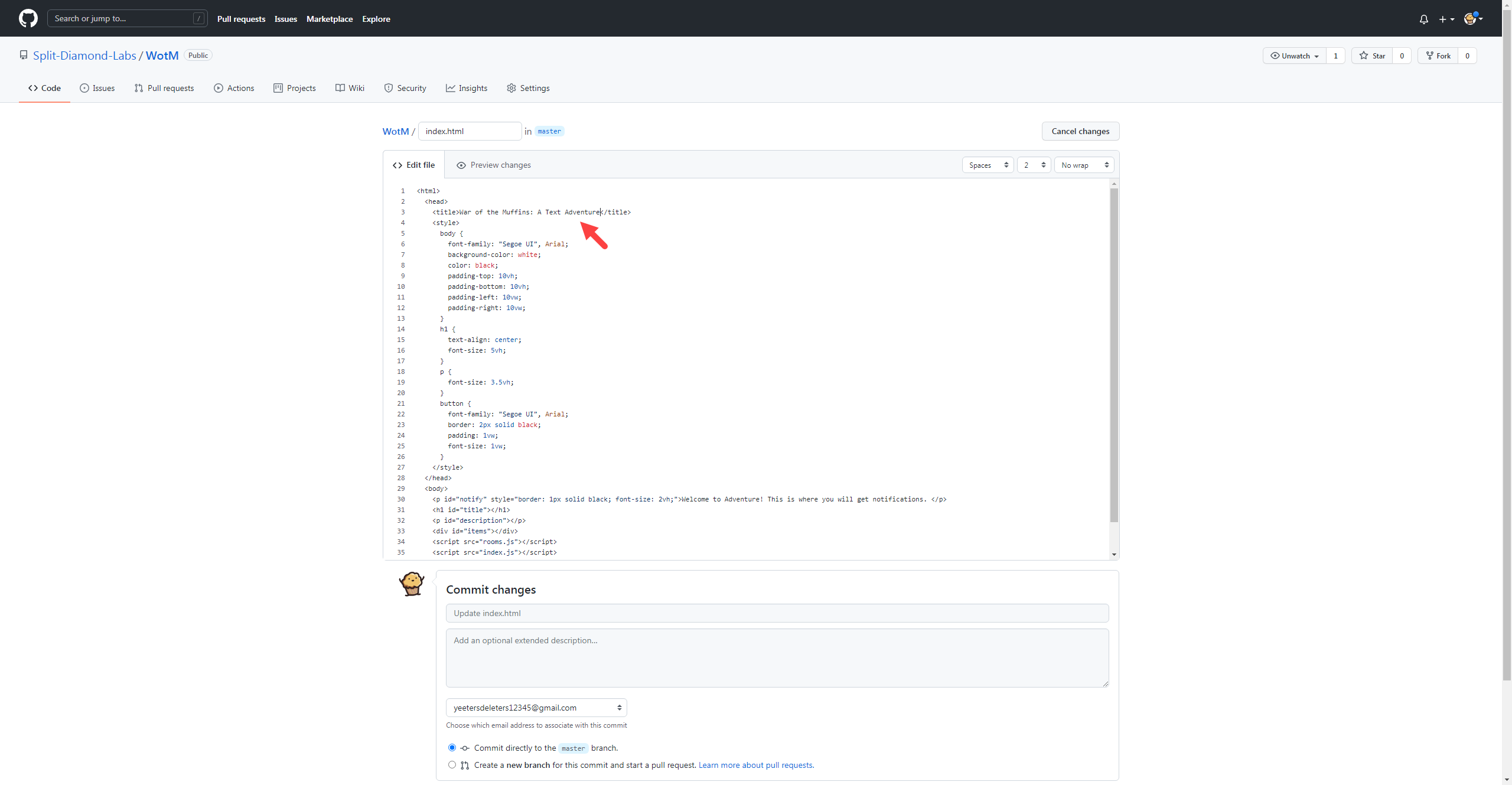Go to repository Pull requests tab
This screenshot has height=785, width=1512.
(164, 88)
